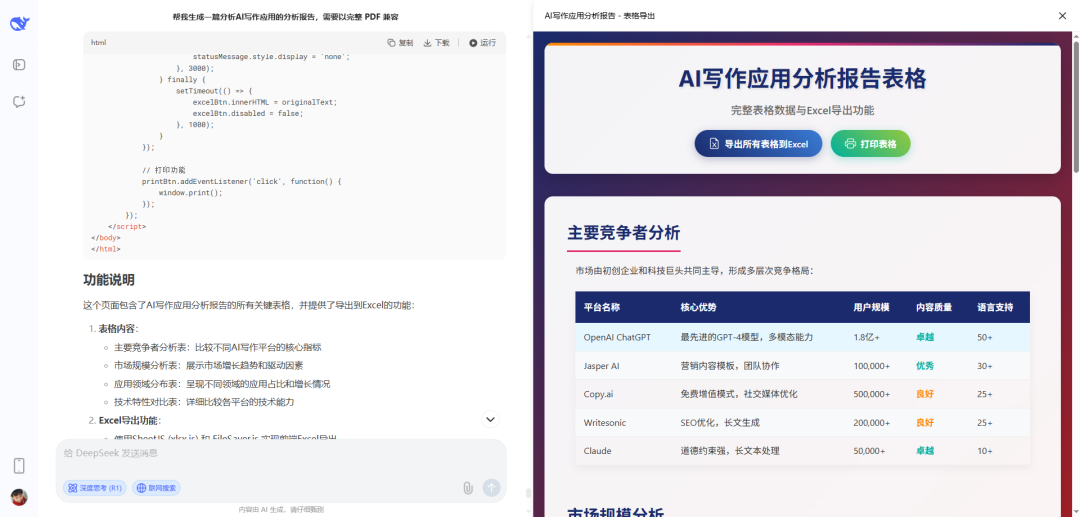Download the html code (下载)

click(x=436, y=43)
